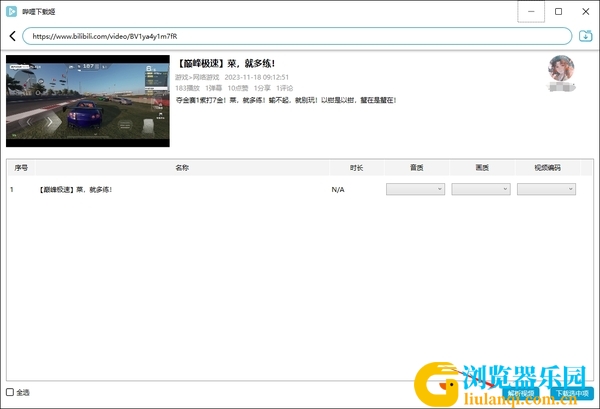Open the racing game video thumbnail
Screen dimensions: 600x409
tap(88, 101)
